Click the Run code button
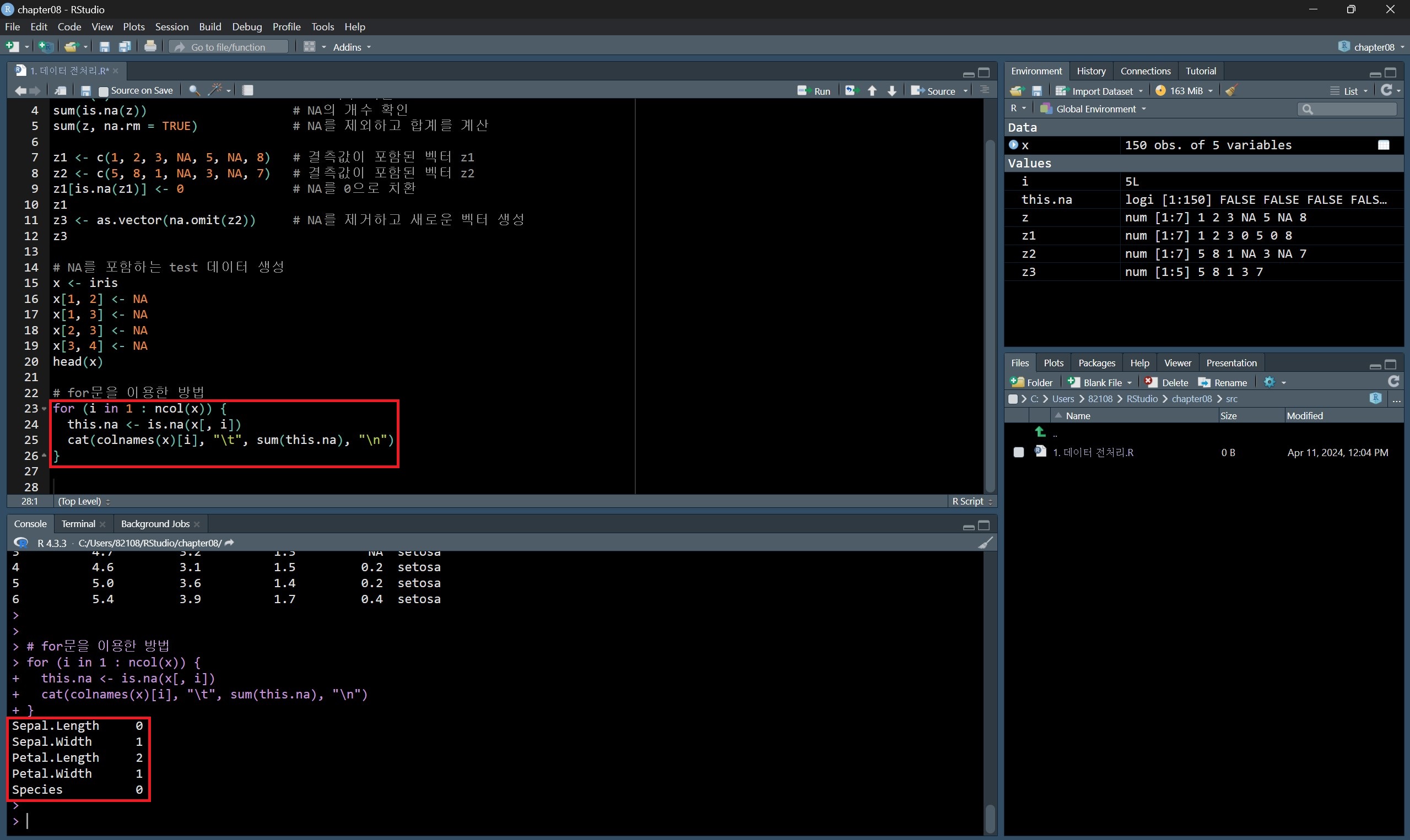The height and width of the screenshot is (840, 1410). tap(814, 90)
